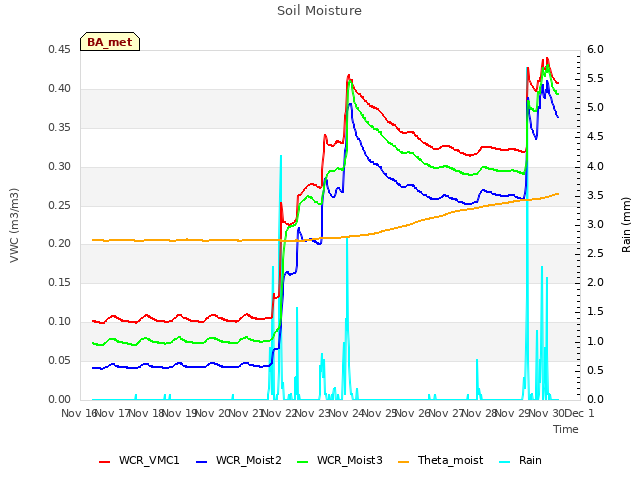Click the red line peak near Nov 24
This screenshot has height=480, width=640.
point(349,75)
